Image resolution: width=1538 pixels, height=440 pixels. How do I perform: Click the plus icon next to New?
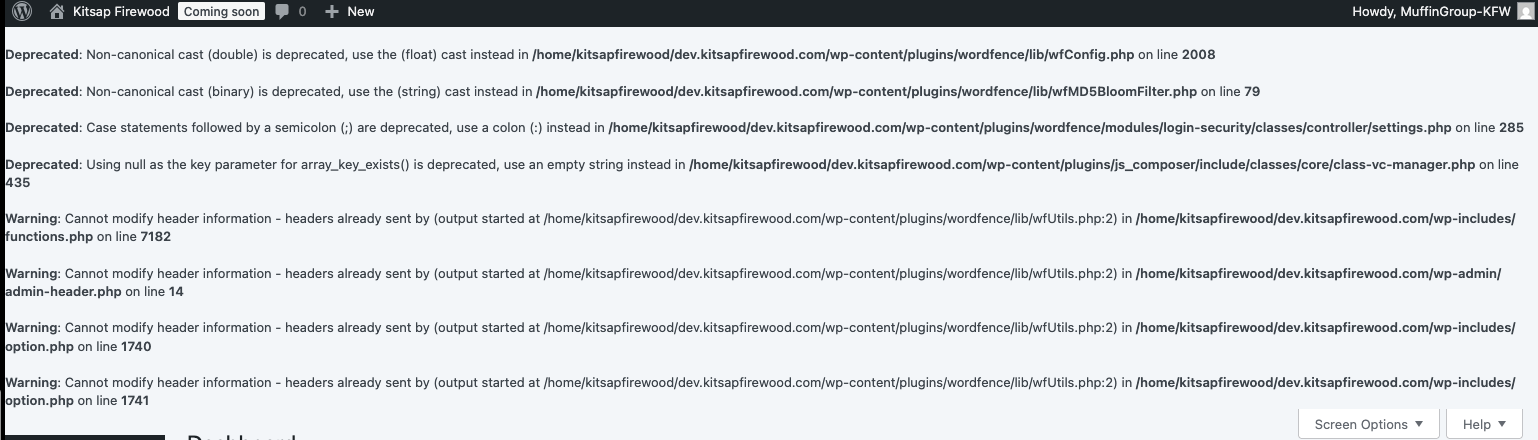click(332, 12)
